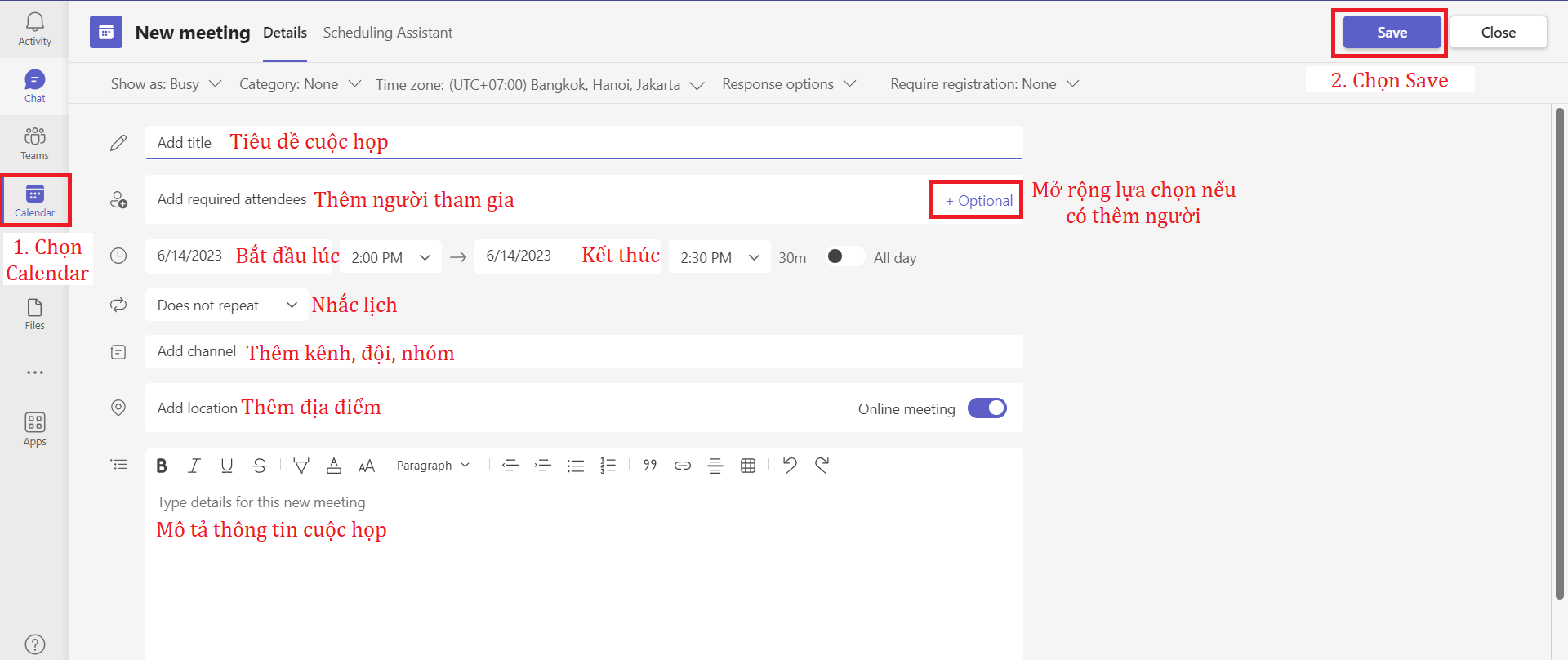Viewport: 1568px width, 660px height.
Task: Open Teams in the sidebar
Action: tap(34, 144)
